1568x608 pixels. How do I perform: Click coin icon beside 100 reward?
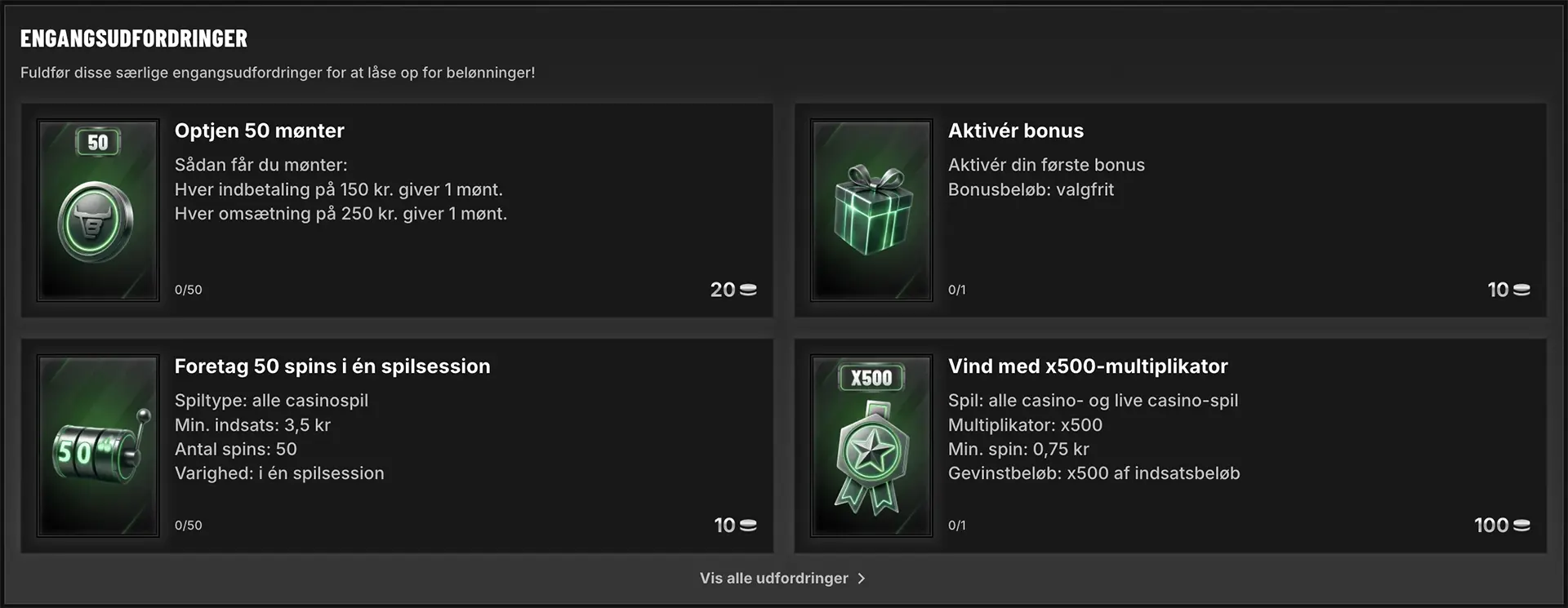[x=1521, y=526]
